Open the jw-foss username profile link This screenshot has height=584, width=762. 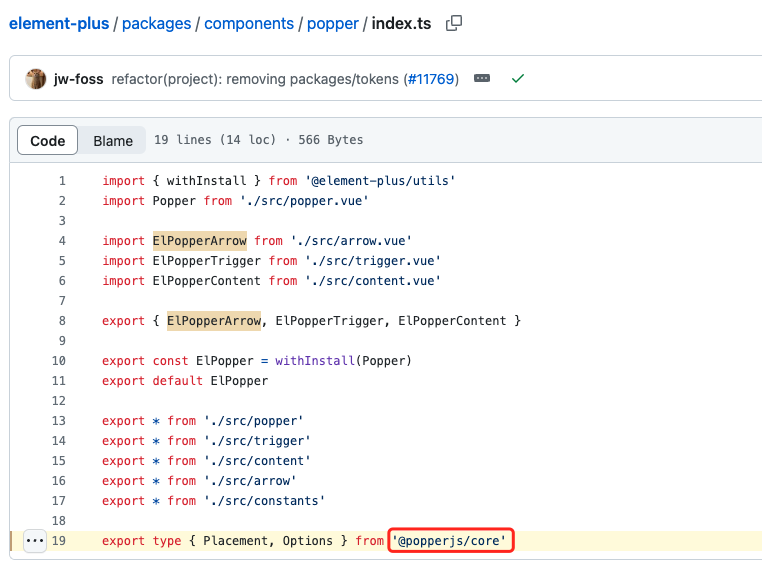(78, 79)
